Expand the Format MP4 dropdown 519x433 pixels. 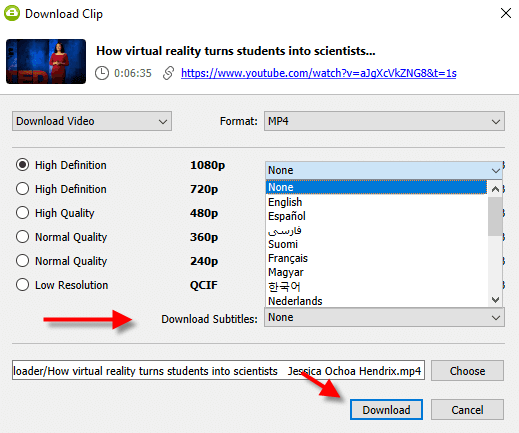tap(384, 121)
